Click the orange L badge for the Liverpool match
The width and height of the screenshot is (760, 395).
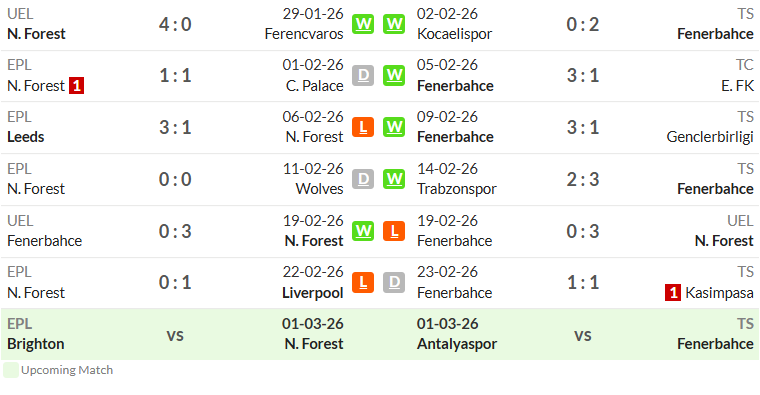click(x=363, y=283)
